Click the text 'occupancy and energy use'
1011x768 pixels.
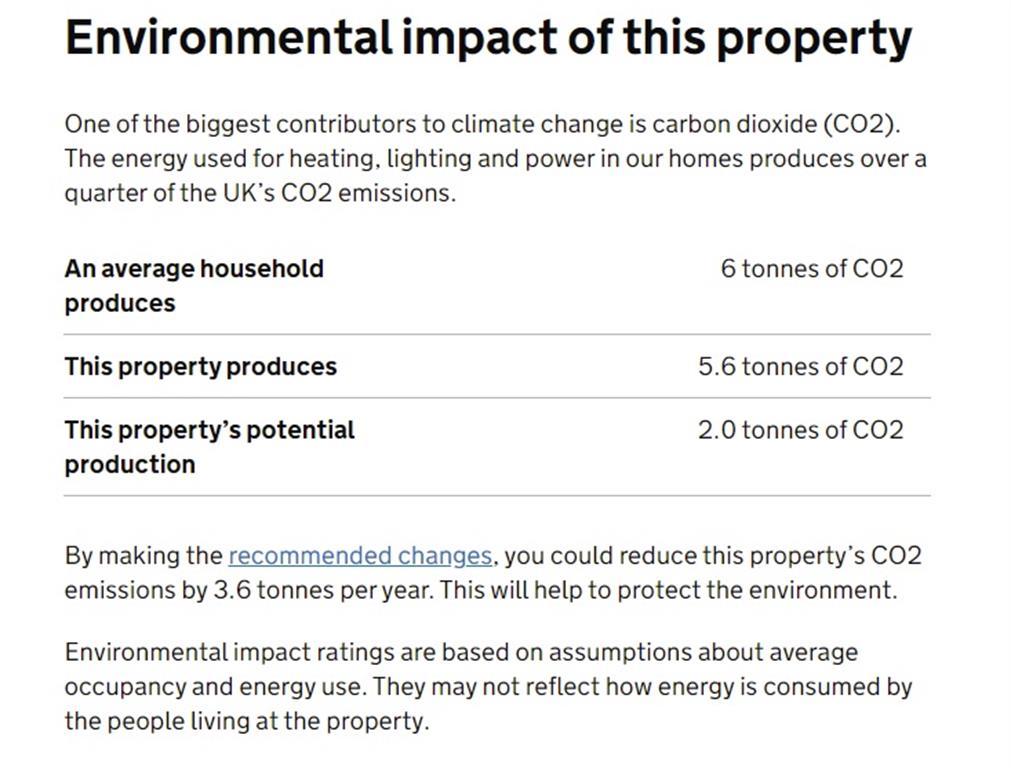(x=215, y=687)
